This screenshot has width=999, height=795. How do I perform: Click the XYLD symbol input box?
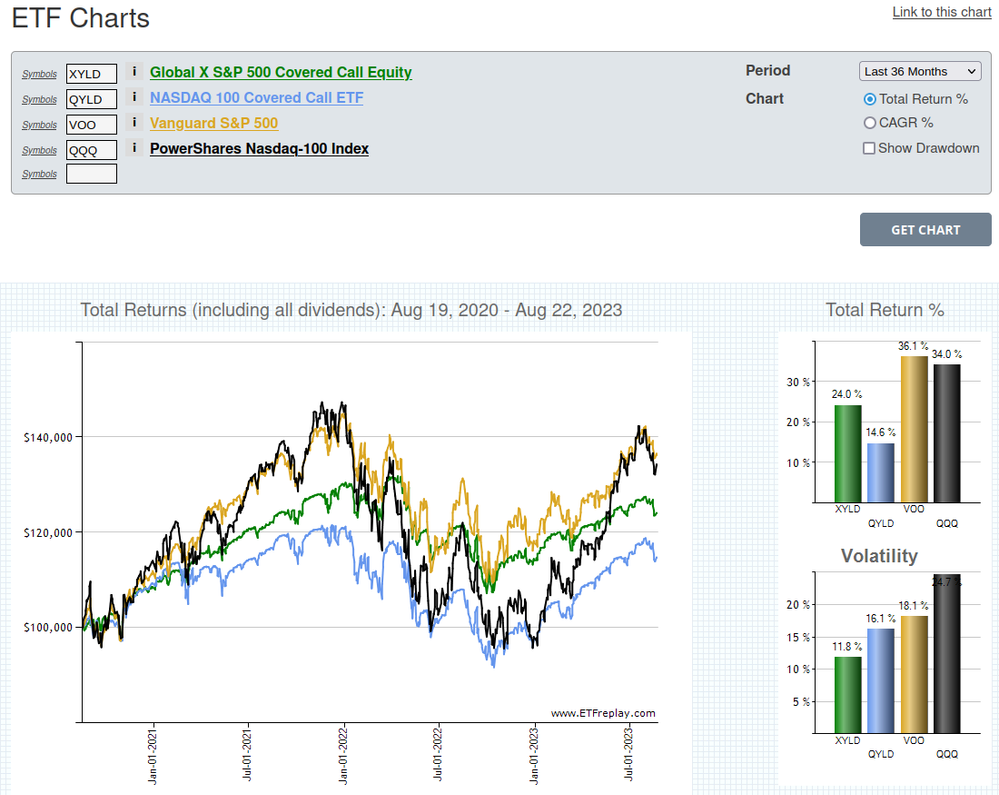pos(91,73)
